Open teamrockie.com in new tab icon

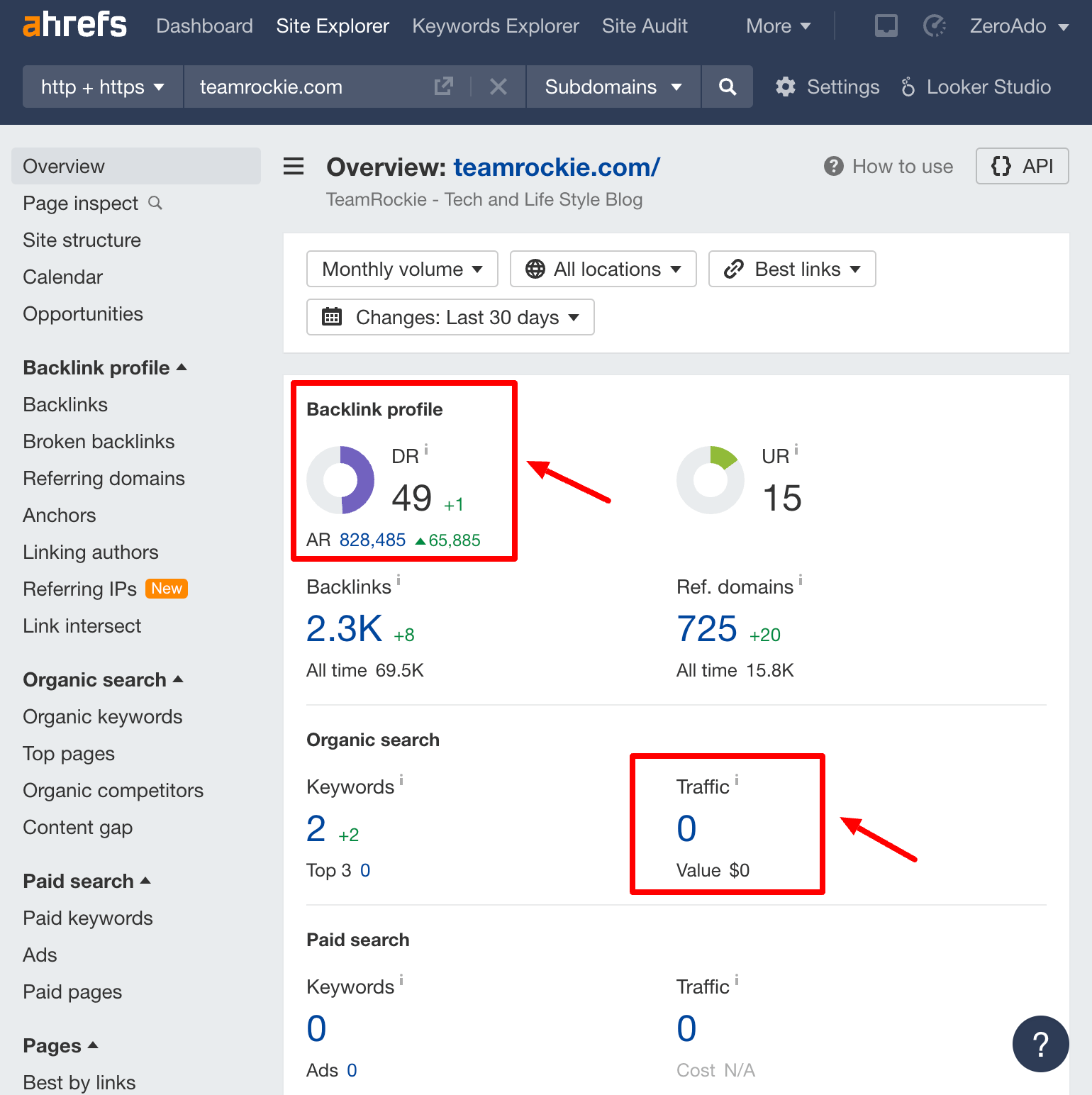pos(444,87)
